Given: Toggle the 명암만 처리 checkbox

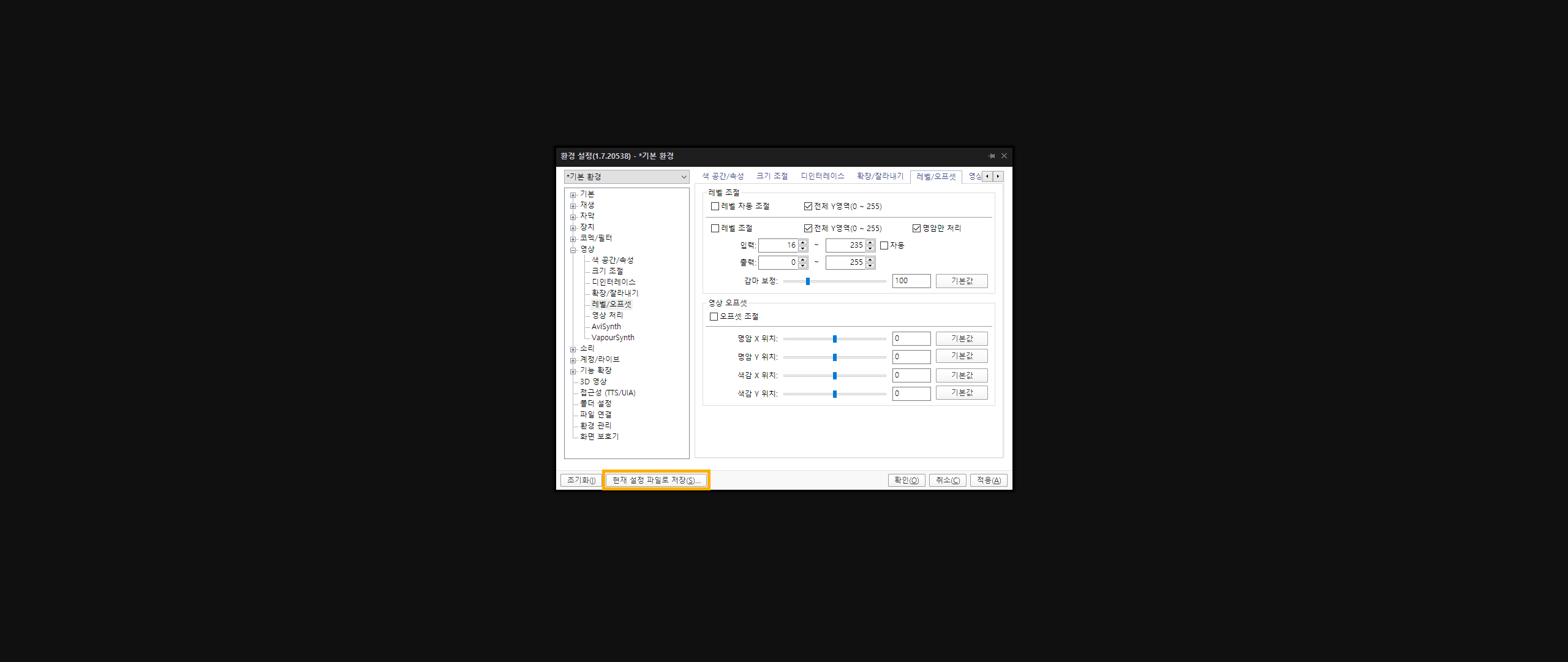Looking at the screenshot, I should 916,229.
